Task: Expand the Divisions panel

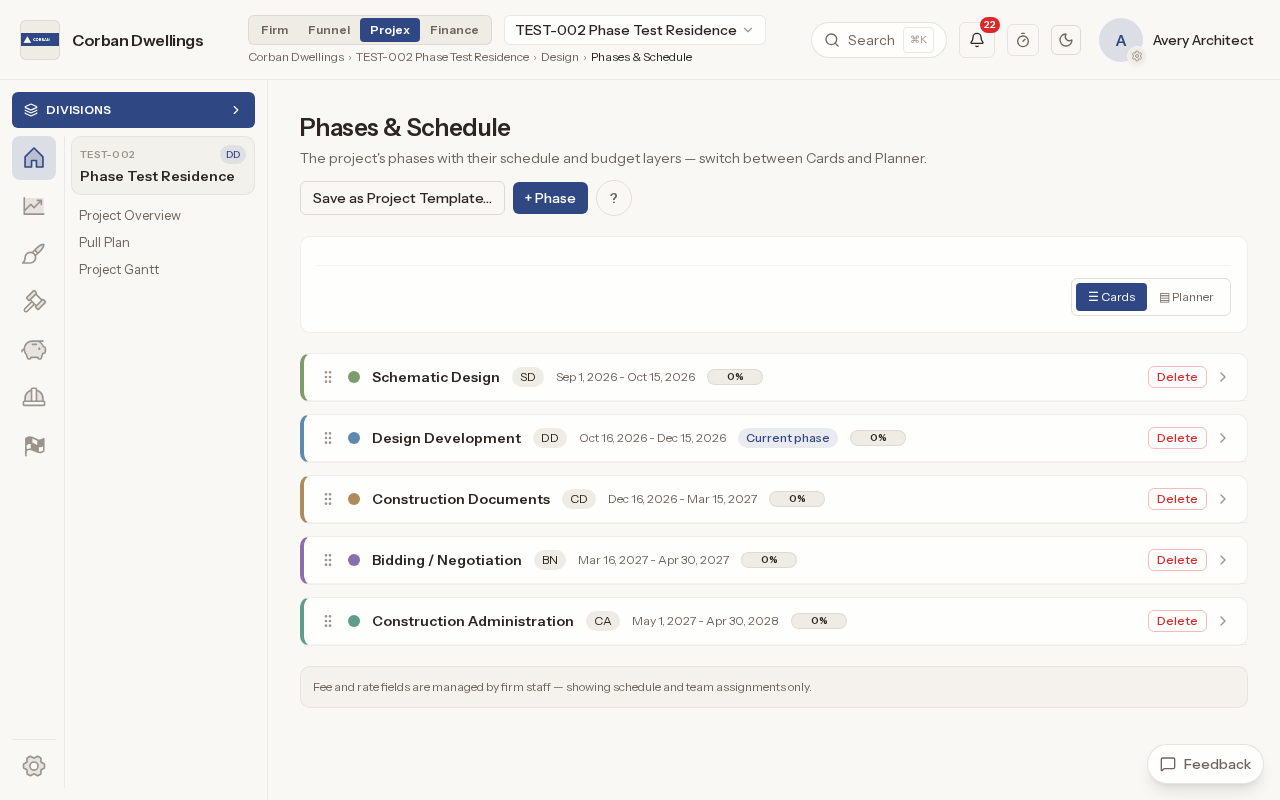Action: (133, 110)
